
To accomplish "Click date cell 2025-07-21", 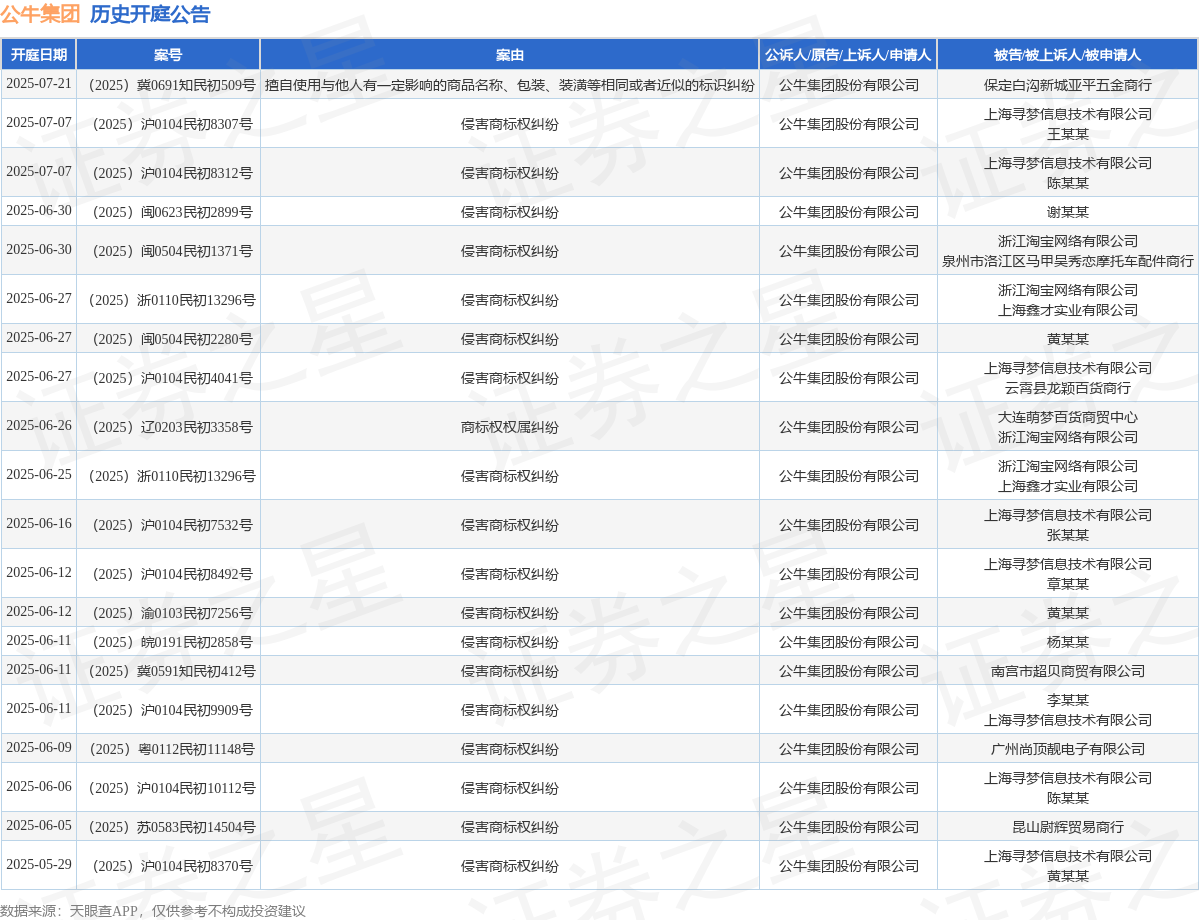I will (x=38, y=84).
